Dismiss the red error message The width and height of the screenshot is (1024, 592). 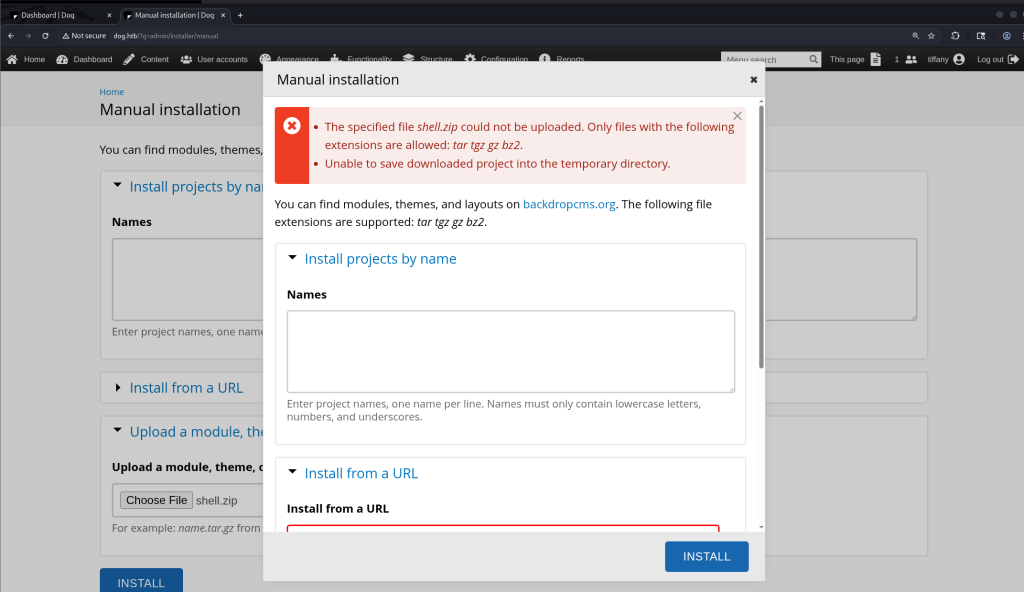pos(737,116)
